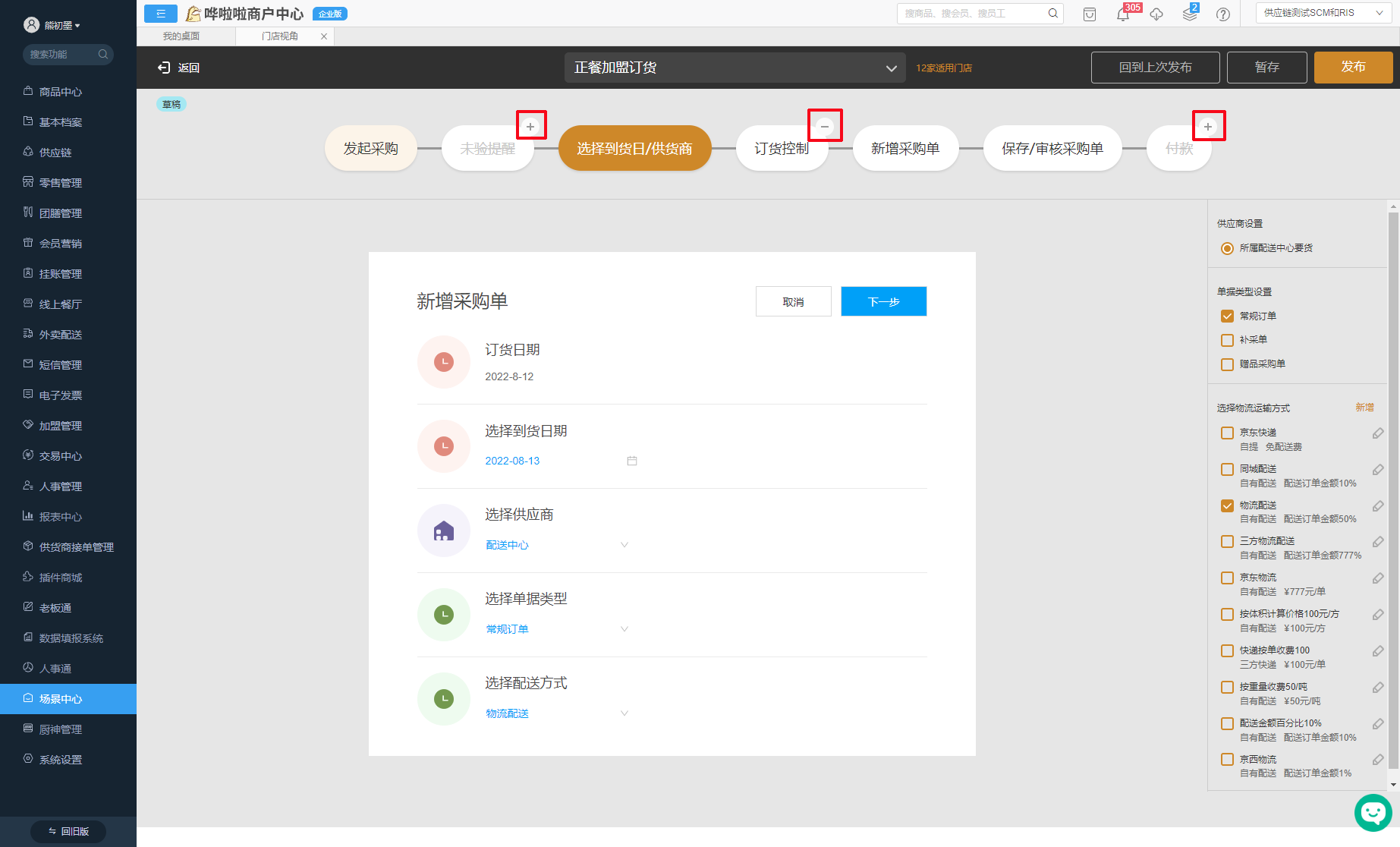1400x847 pixels.
Task: Open the shopping bag icon in header
Action: pos(1089,14)
